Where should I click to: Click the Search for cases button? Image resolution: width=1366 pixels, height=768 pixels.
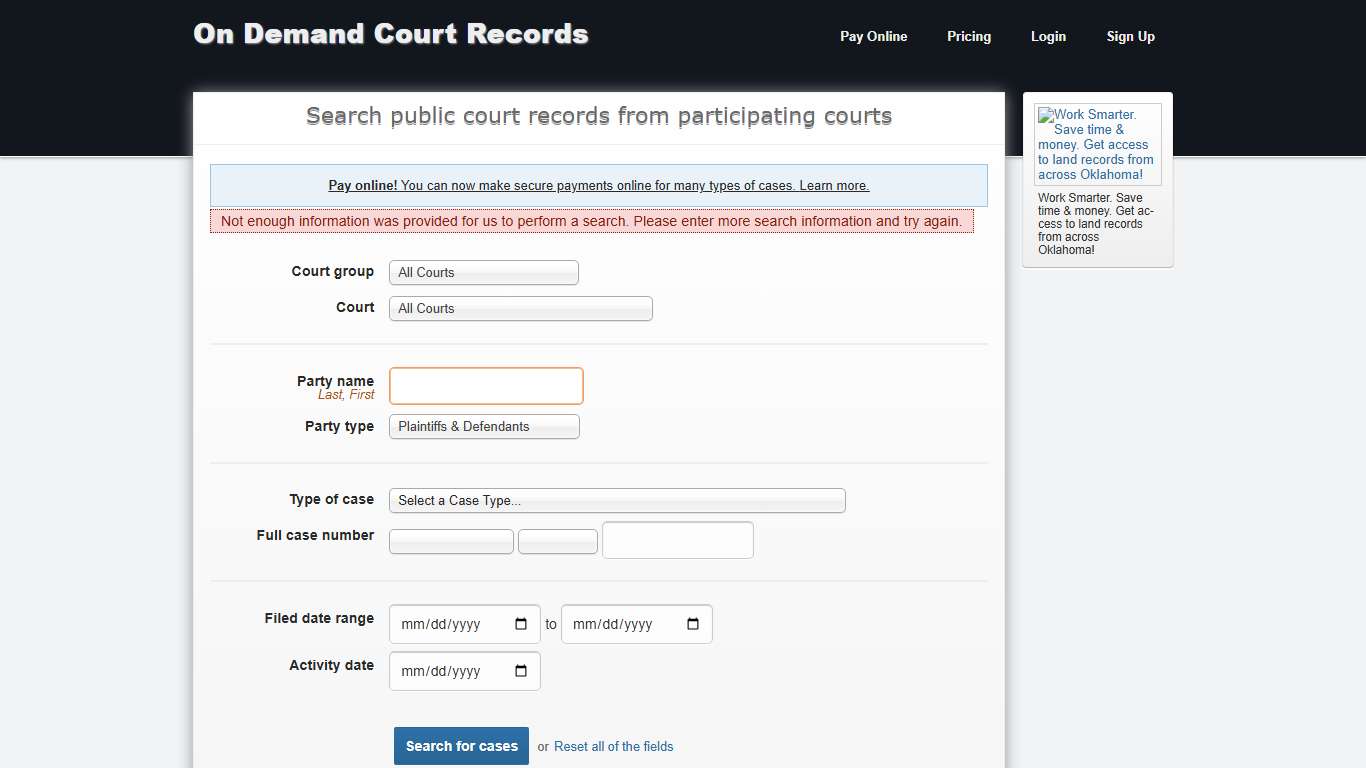[x=461, y=746]
